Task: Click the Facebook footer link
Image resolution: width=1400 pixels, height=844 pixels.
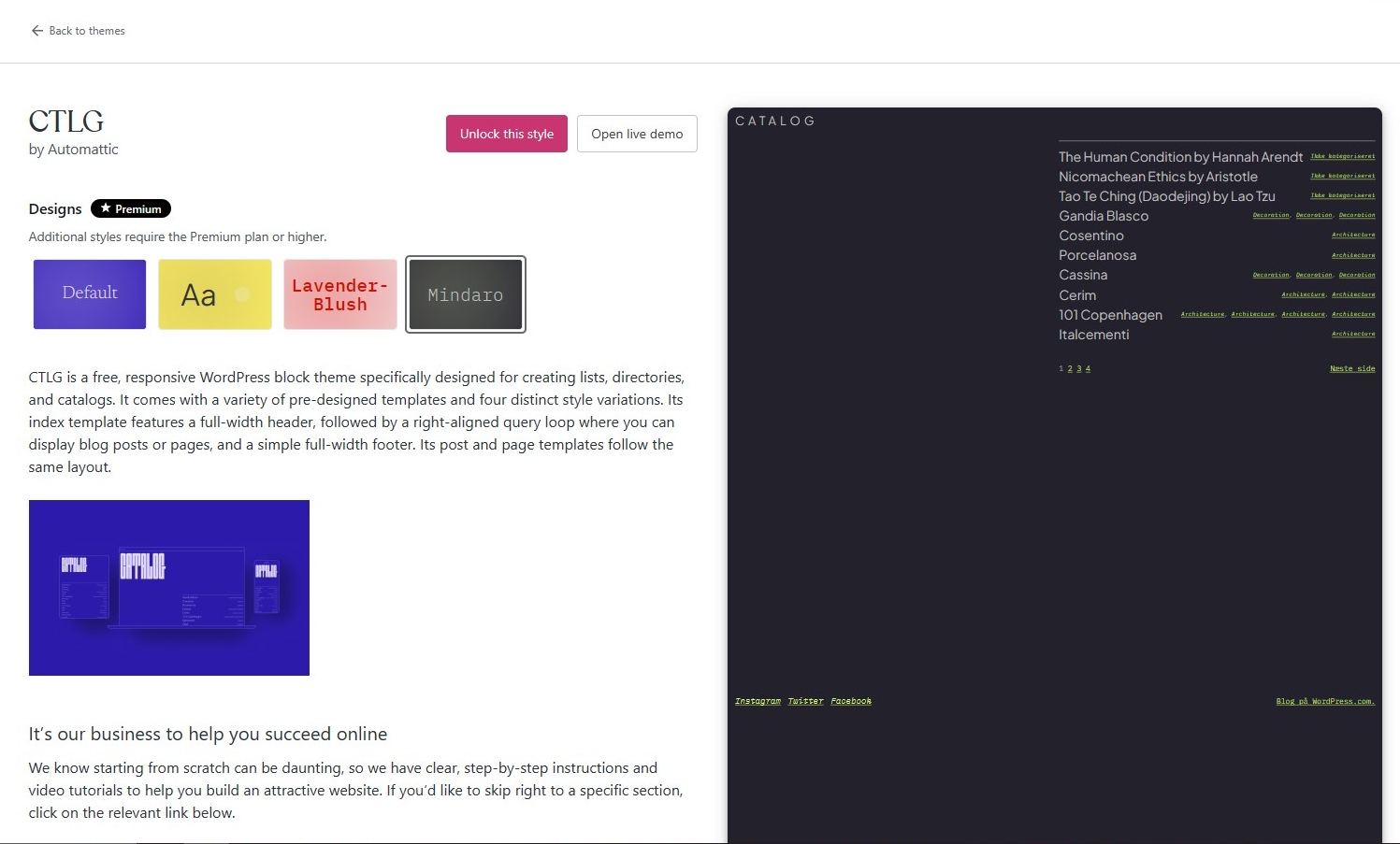Action: 851,701
